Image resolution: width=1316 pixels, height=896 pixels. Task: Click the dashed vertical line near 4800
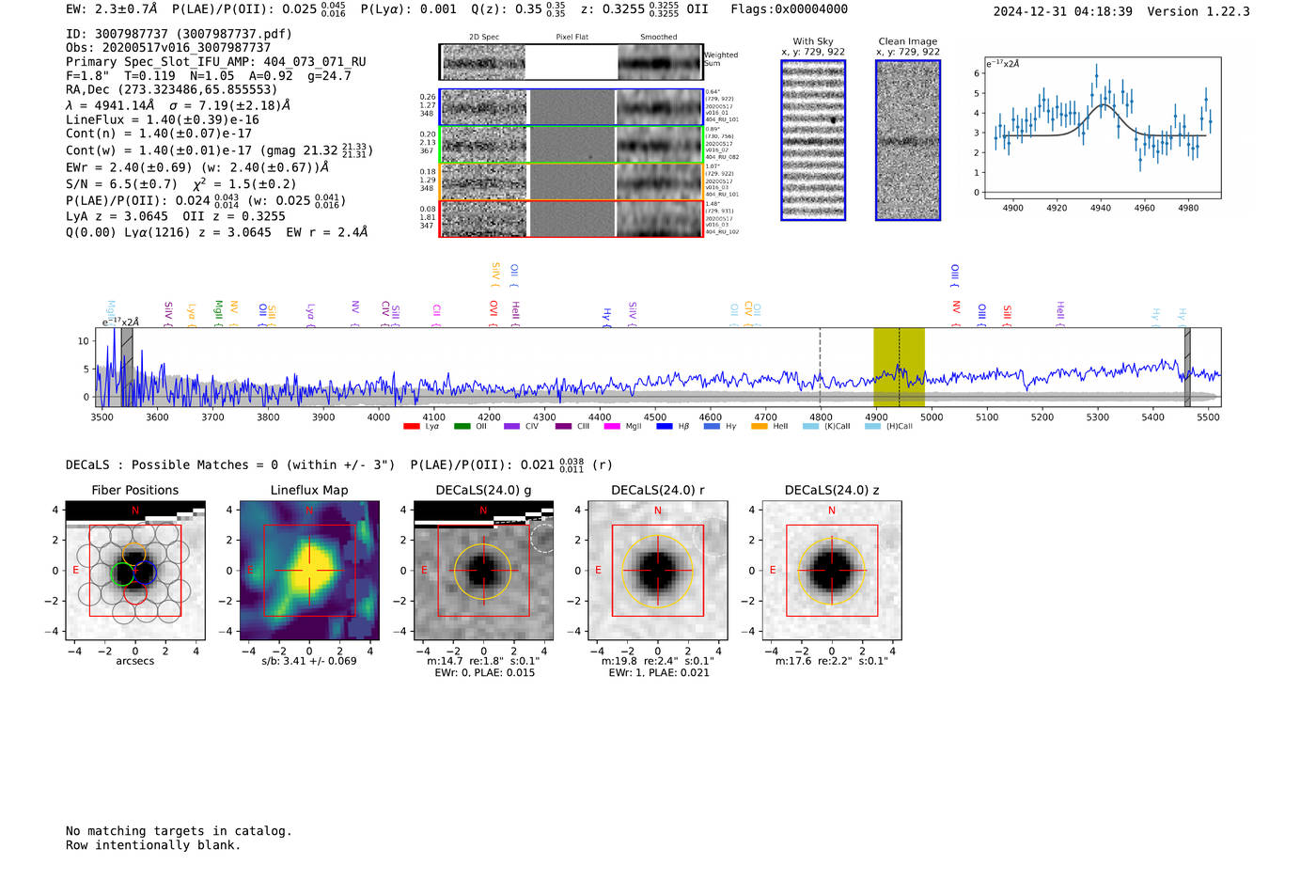point(820,367)
